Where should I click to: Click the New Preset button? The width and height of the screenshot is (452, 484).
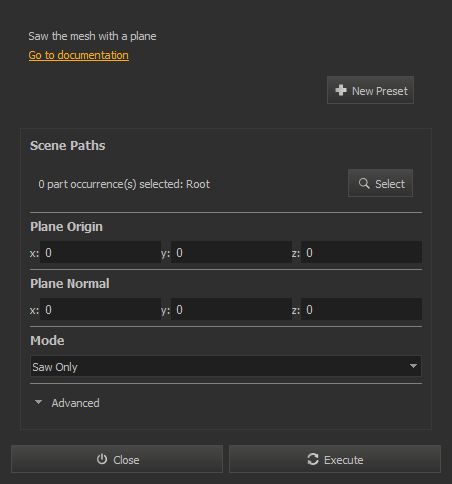[x=370, y=90]
